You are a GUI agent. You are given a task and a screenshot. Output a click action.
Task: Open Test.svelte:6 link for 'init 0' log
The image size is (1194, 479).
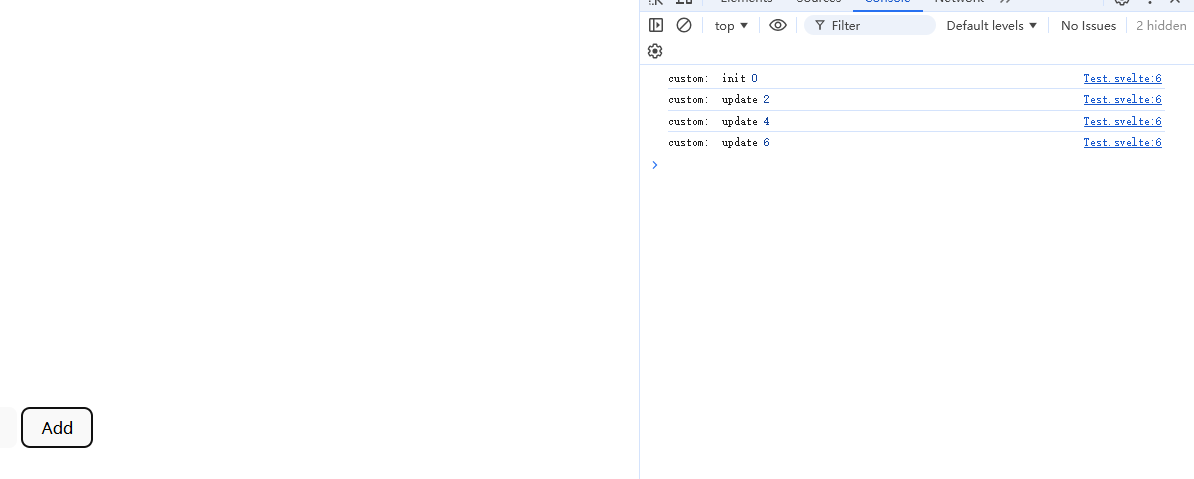click(1122, 78)
